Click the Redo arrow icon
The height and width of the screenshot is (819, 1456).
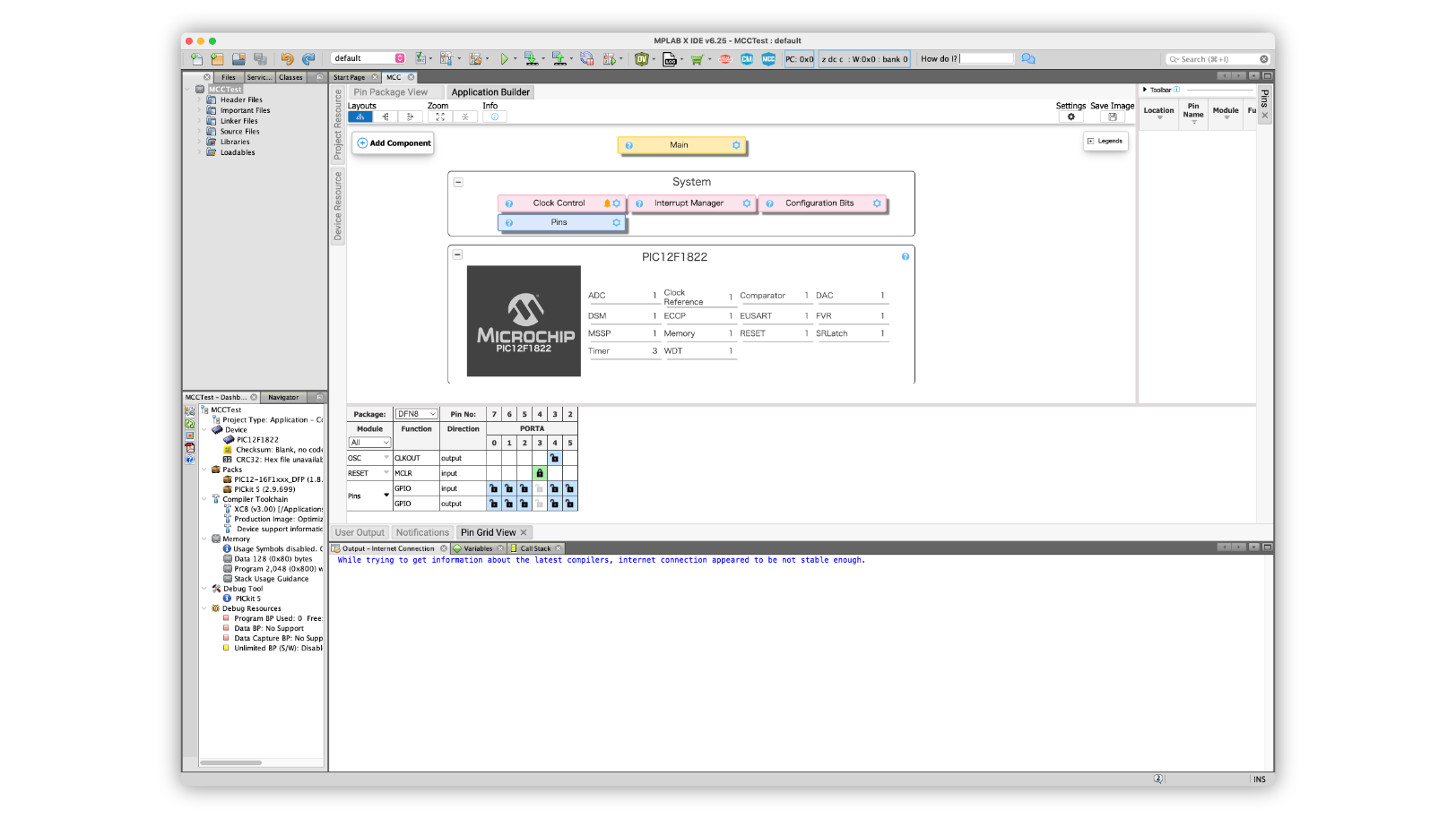tap(308, 59)
